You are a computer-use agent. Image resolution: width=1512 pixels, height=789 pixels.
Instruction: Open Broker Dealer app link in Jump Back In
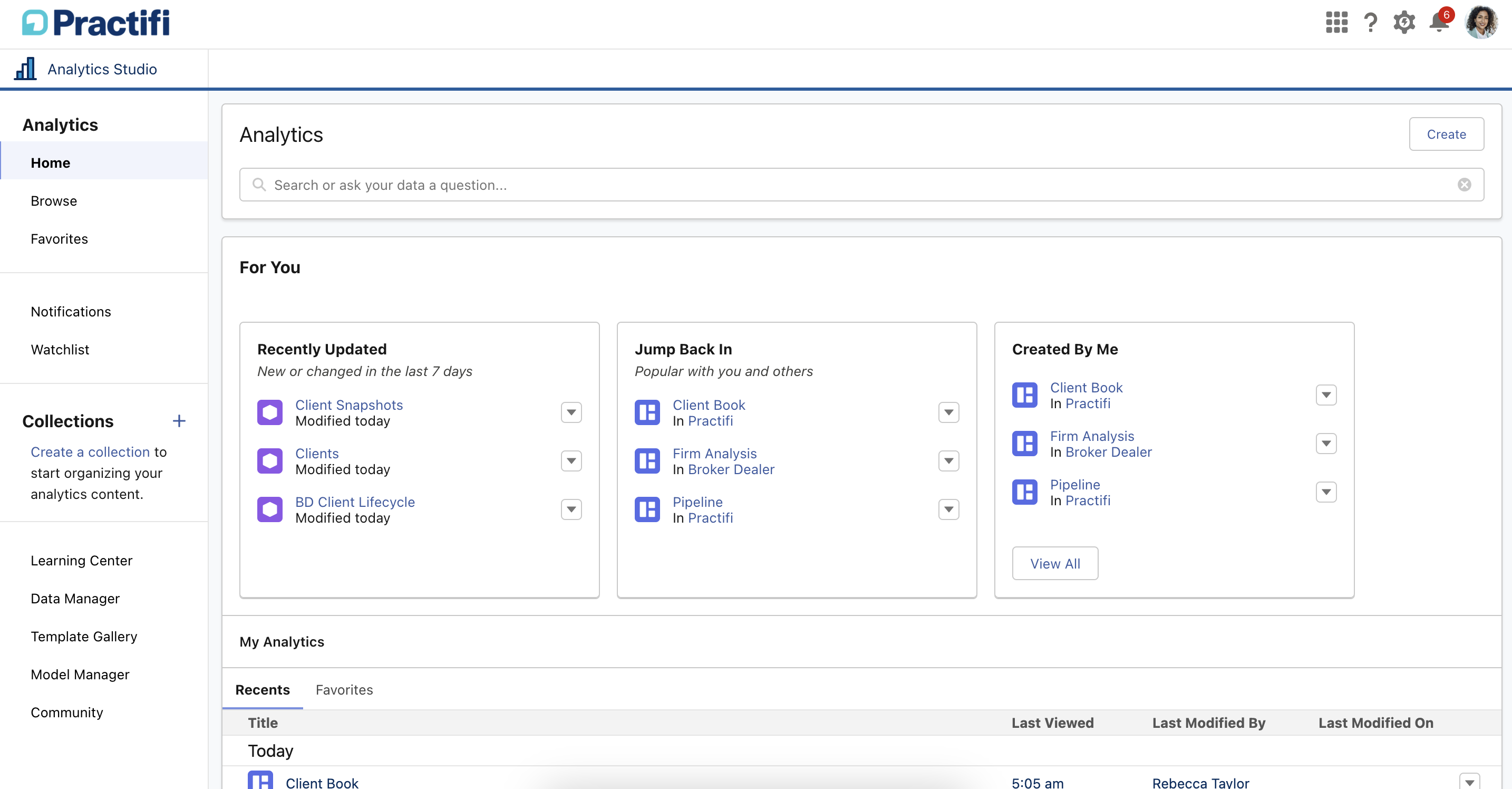[x=731, y=469]
